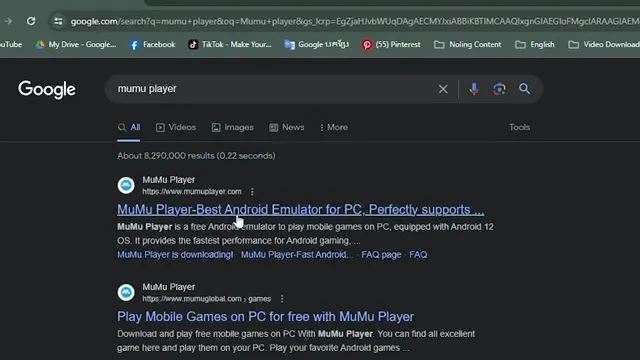This screenshot has width=640, height=360.
Task: Open TikTok - Make Your bookmark
Action: (x=230, y=44)
